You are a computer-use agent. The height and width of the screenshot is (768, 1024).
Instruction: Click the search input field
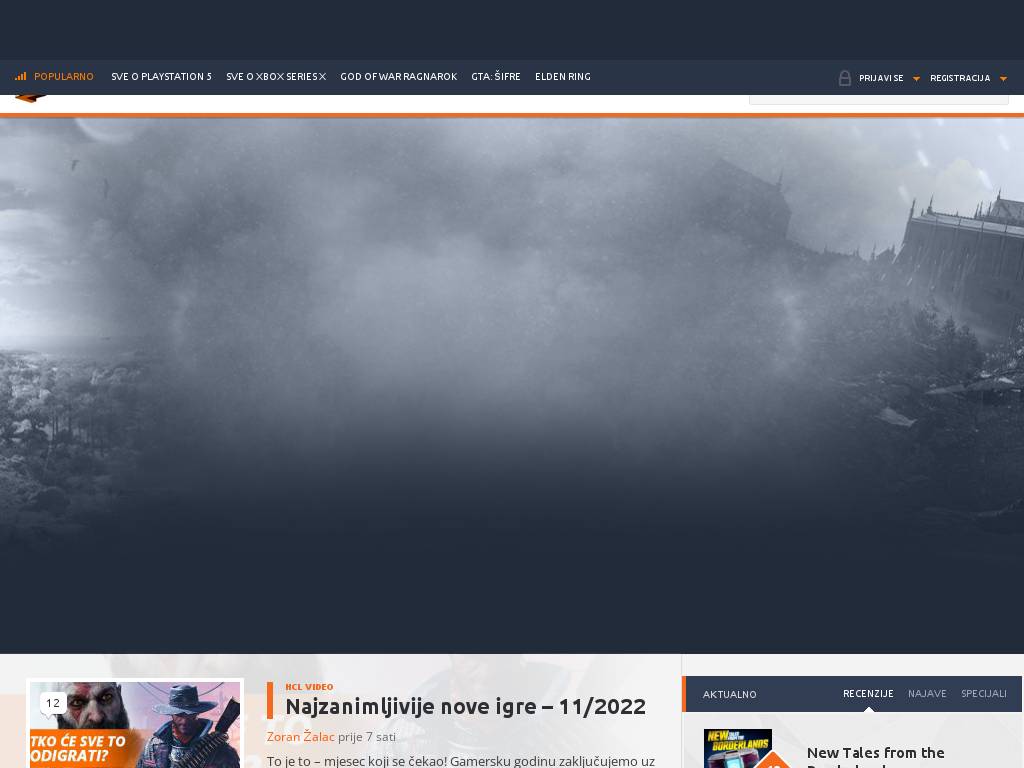click(878, 97)
